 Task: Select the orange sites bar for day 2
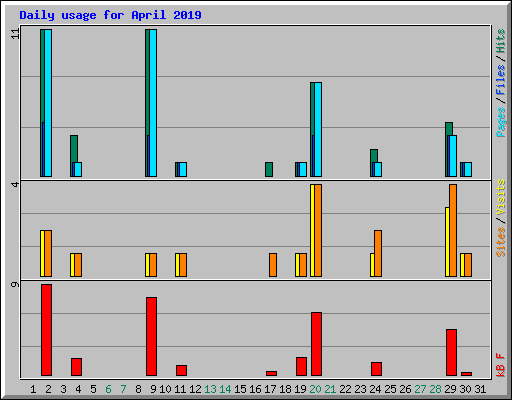click(x=48, y=253)
